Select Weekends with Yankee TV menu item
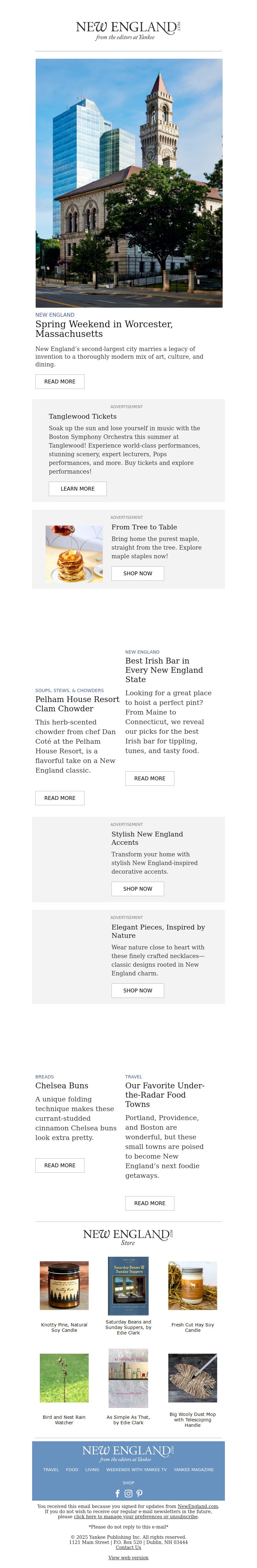Image resolution: width=257 pixels, height=1568 pixels. click(x=137, y=1469)
